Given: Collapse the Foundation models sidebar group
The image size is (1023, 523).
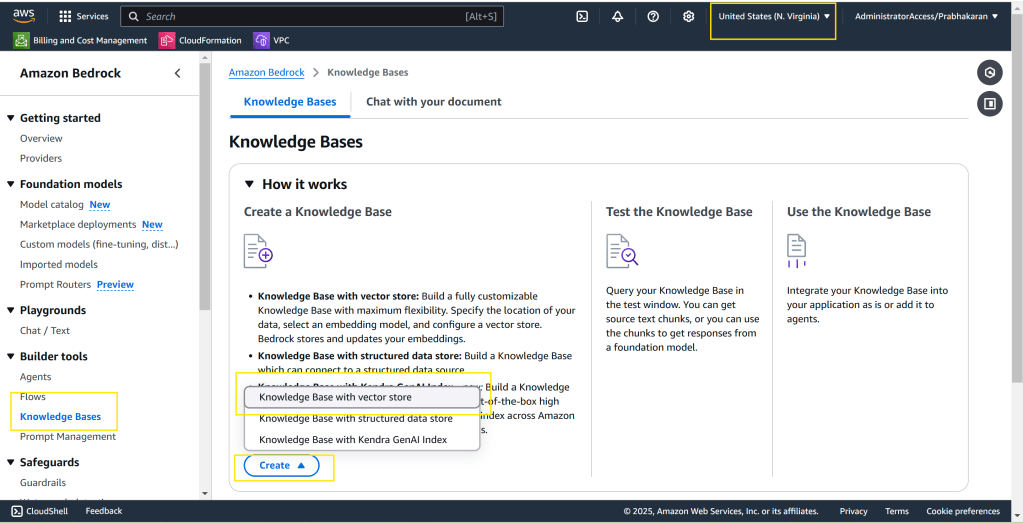Looking at the screenshot, I should [10, 184].
